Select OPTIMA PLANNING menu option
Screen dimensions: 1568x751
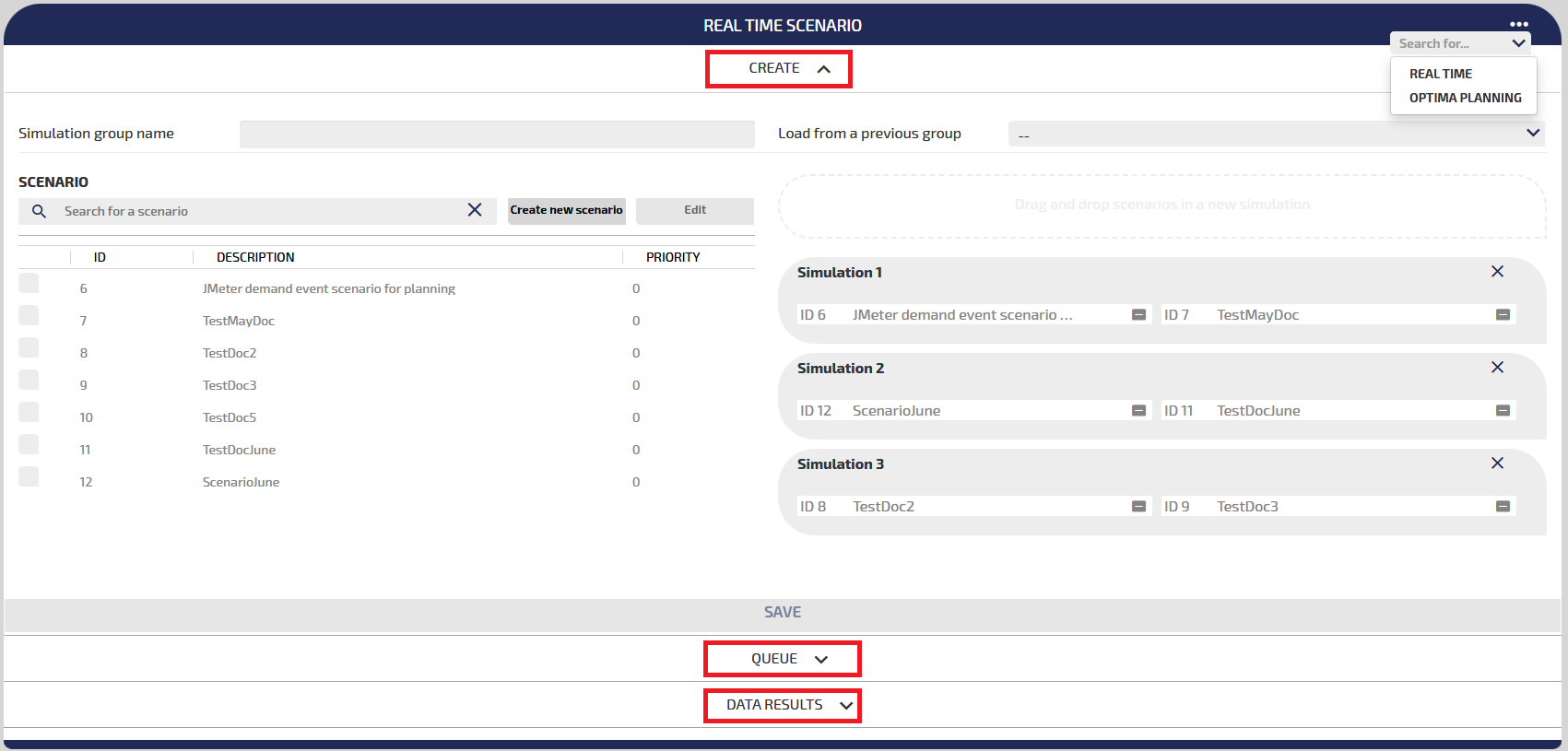click(x=1465, y=98)
